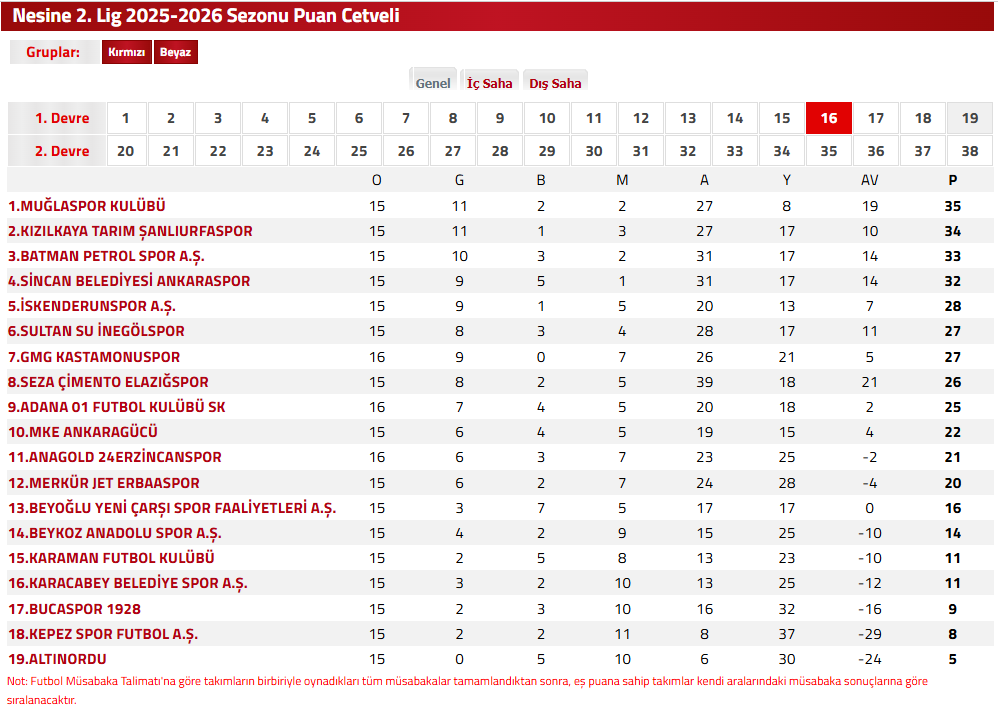Pick week 27 in the second half
This screenshot has height=715, width=998.
tap(453, 151)
